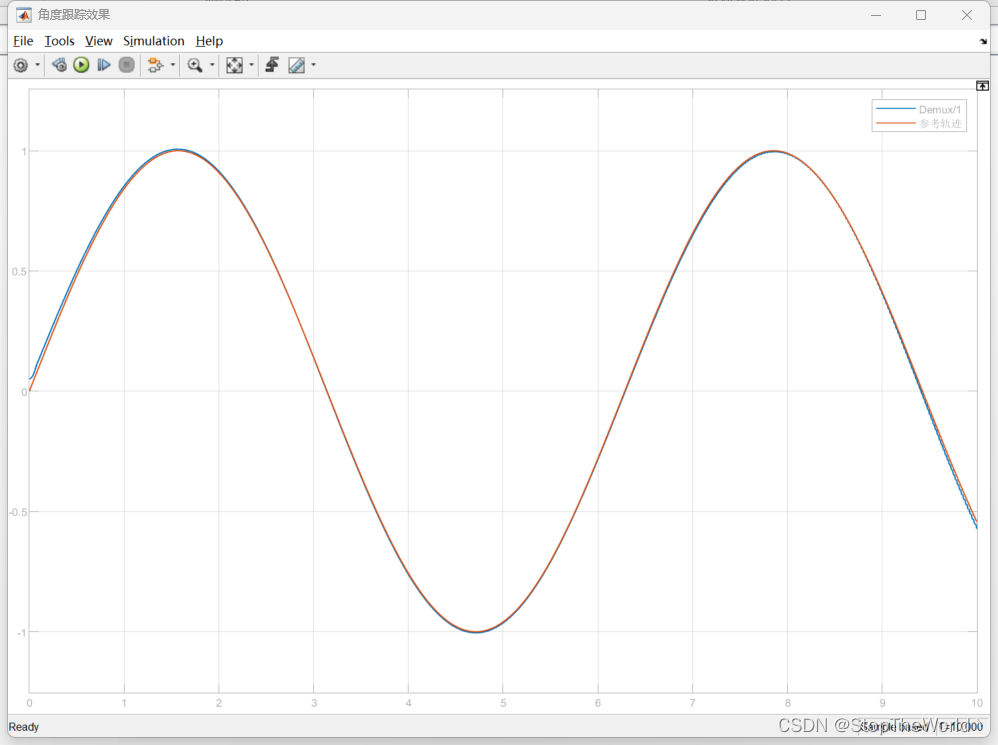Click the x-axis tick label 5
The image size is (998, 745).
(x=503, y=703)
